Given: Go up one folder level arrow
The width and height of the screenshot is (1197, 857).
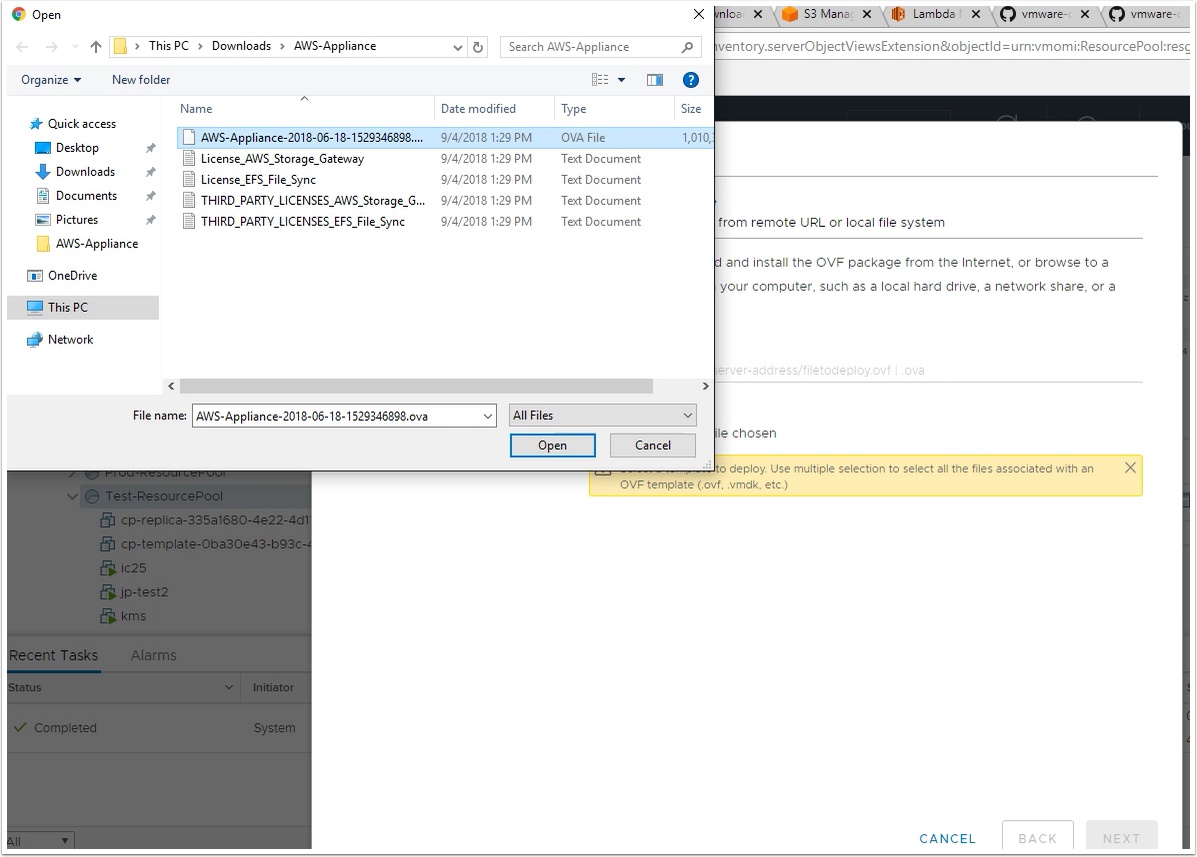Looking at the screenshot, I should pyautogui.click(x=95, y=47).
